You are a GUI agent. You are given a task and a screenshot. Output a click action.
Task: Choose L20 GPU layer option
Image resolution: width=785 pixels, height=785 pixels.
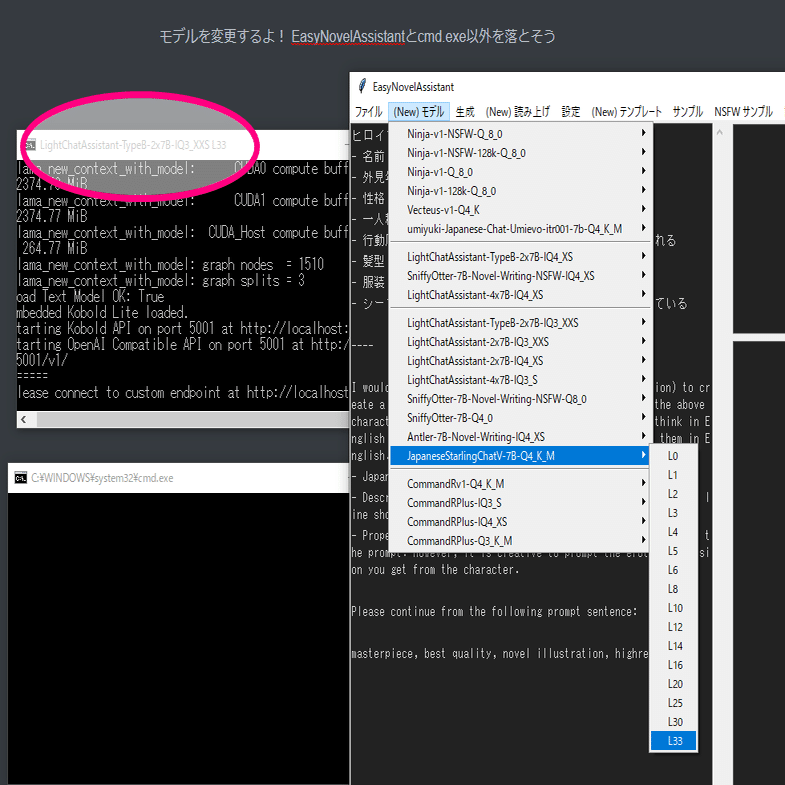tap(673, 684)
